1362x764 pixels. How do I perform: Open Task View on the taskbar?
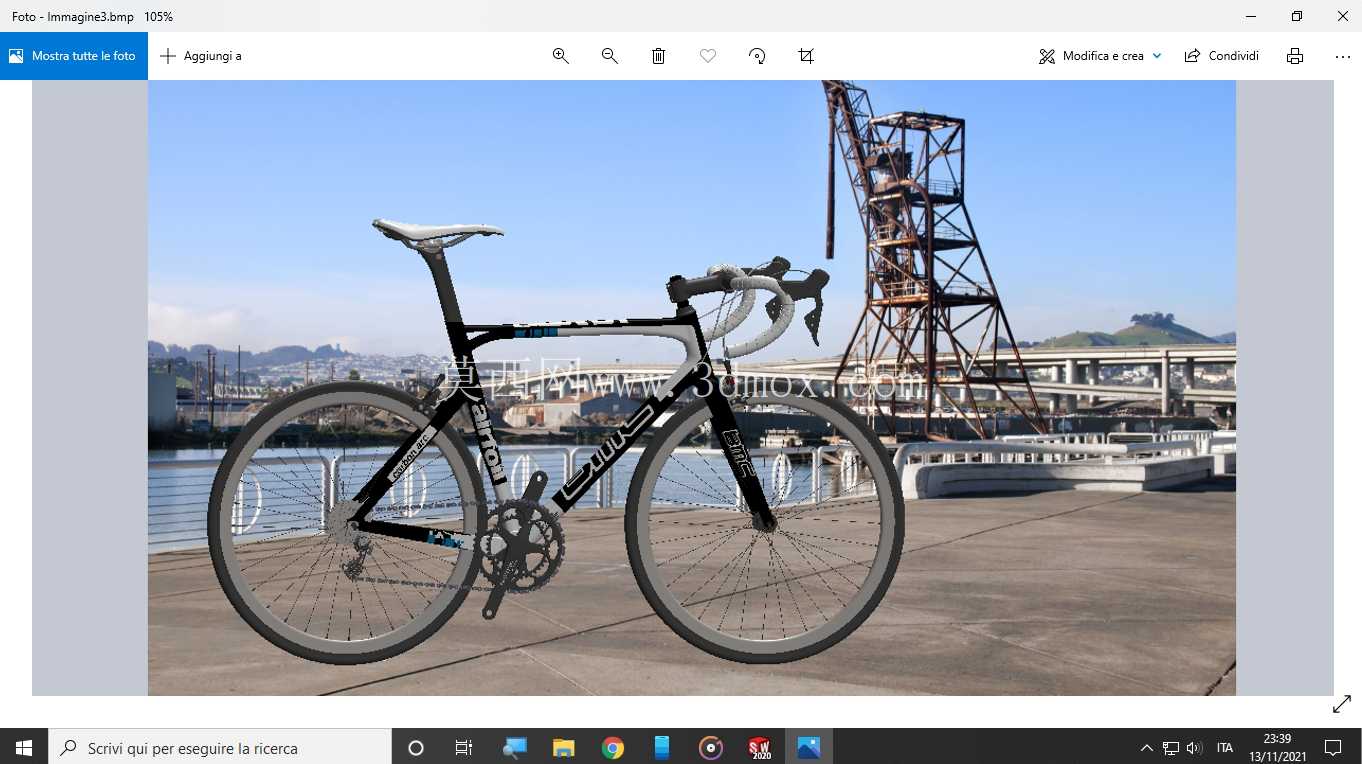[464, 748]
